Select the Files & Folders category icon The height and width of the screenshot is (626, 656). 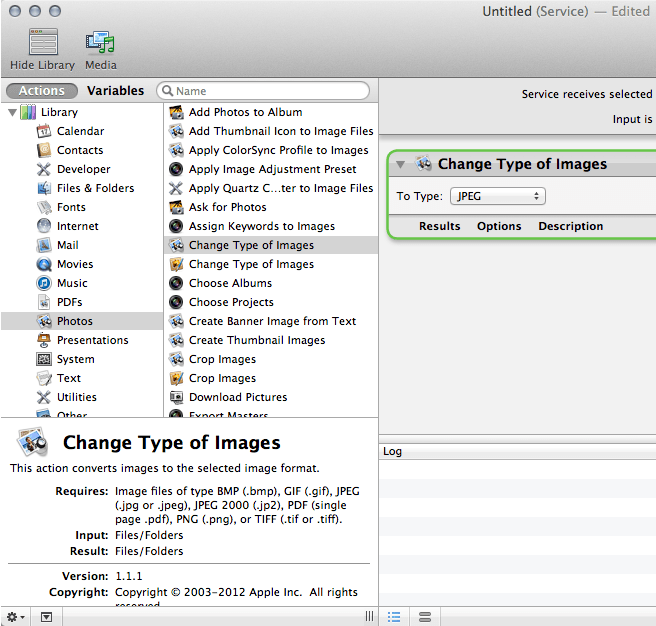44,188
